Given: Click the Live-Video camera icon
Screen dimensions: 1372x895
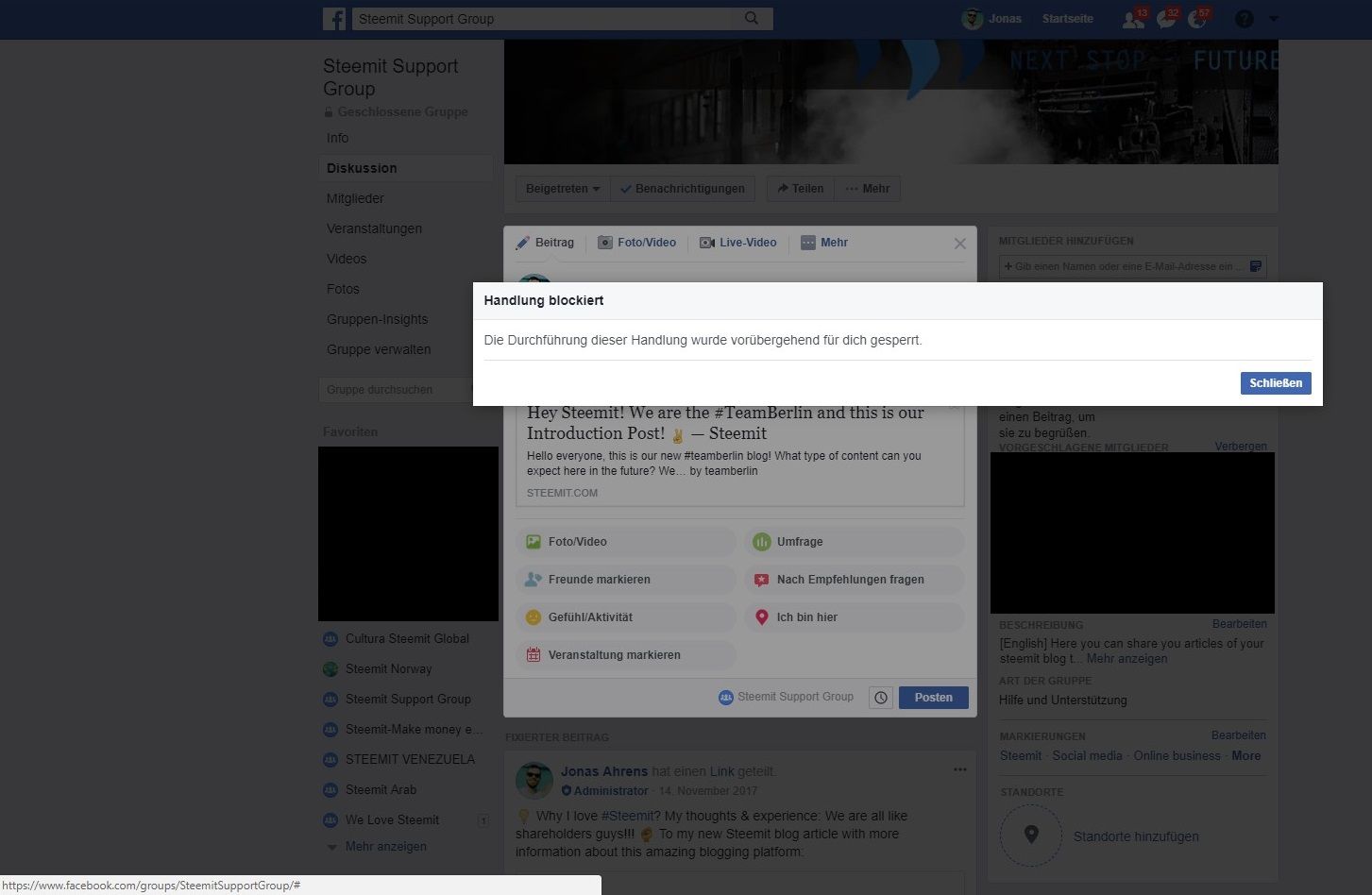Looking at the screenshot, I should (x=707, y=243).
